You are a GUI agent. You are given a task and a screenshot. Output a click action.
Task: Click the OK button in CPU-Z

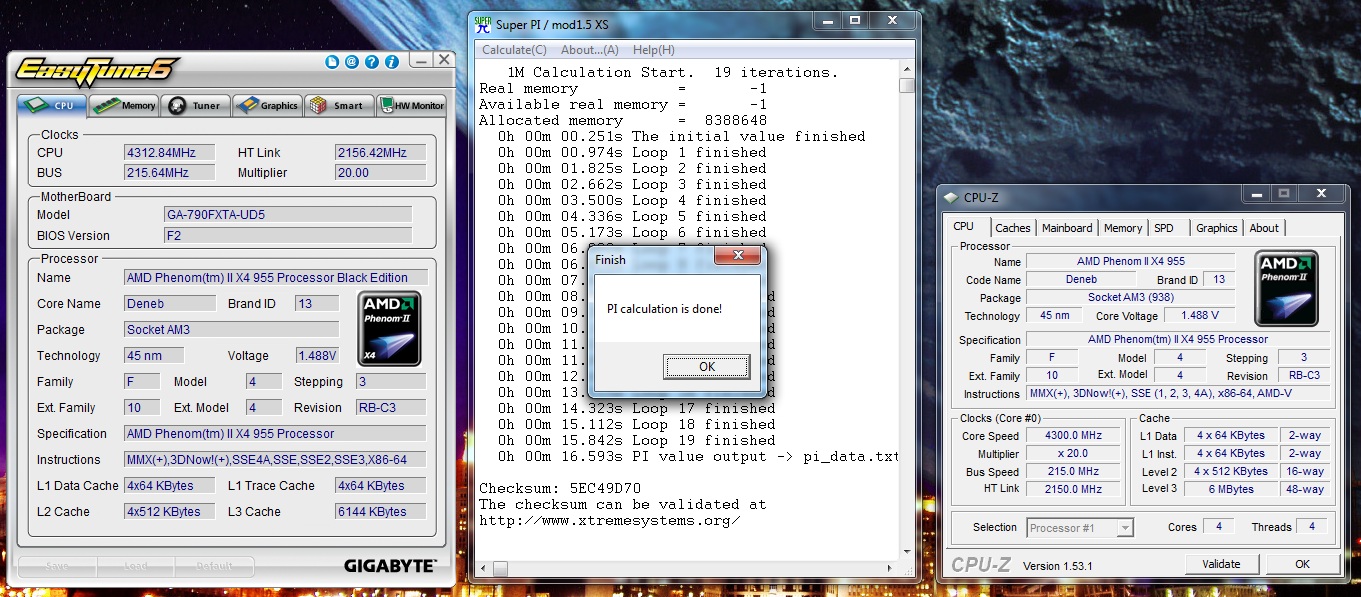tap(1302, 564)
